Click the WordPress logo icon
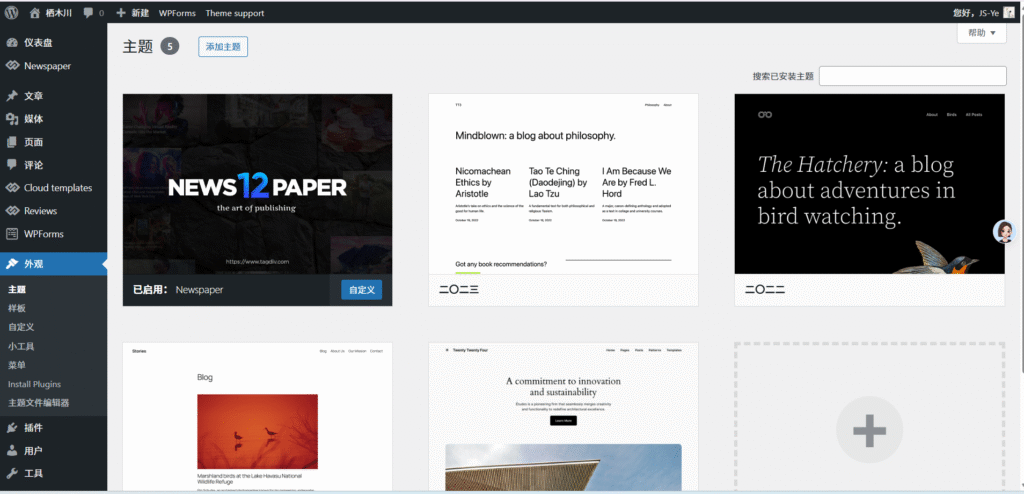 pos(12,12)
